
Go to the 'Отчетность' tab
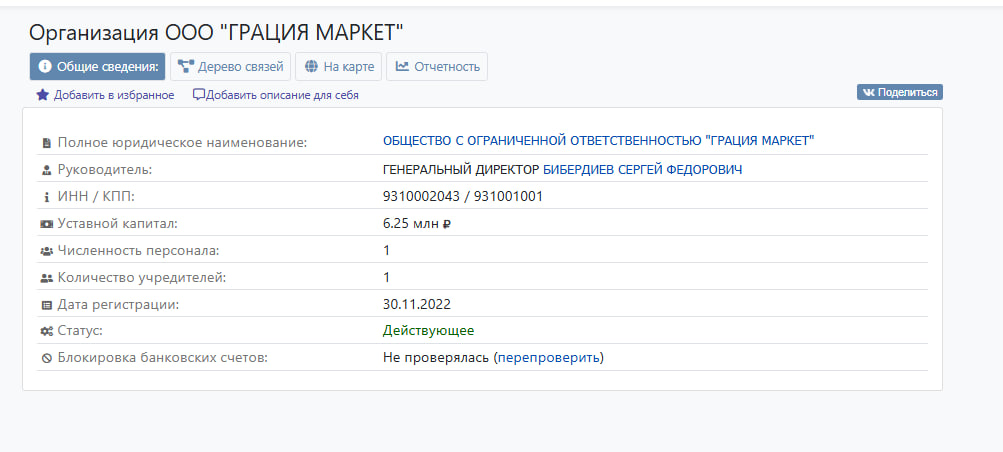(437, 67)
